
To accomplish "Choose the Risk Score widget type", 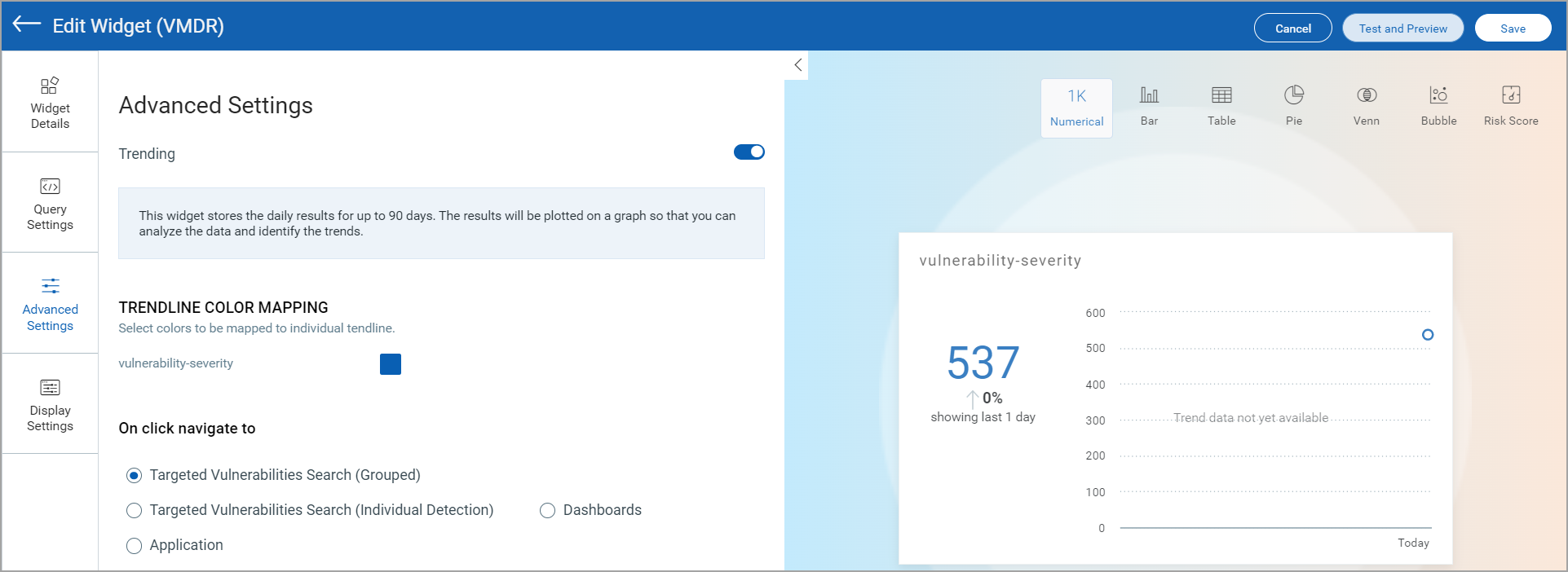I will click(1511, 107).
